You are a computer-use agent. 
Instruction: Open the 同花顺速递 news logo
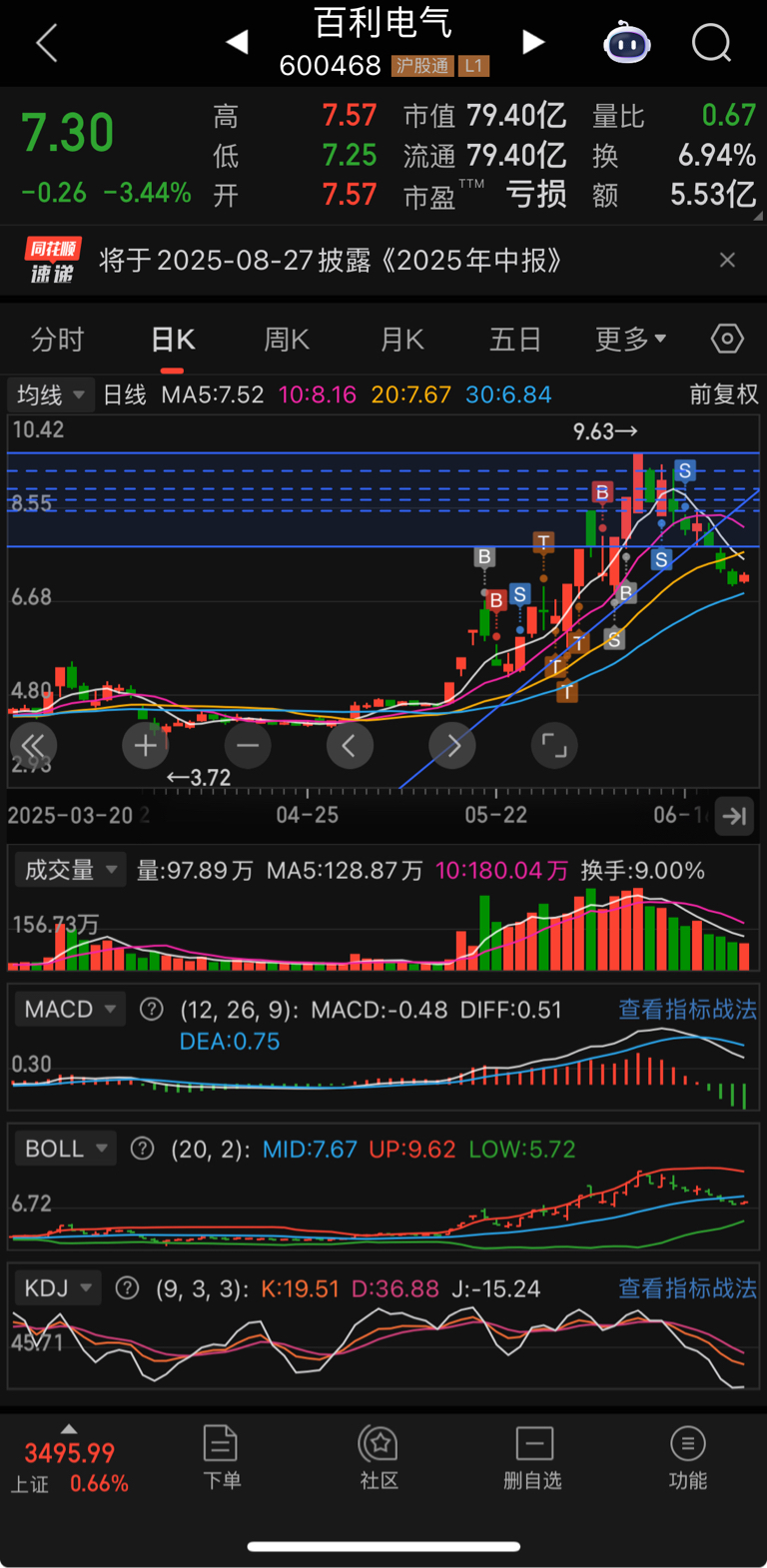point(53,261)
